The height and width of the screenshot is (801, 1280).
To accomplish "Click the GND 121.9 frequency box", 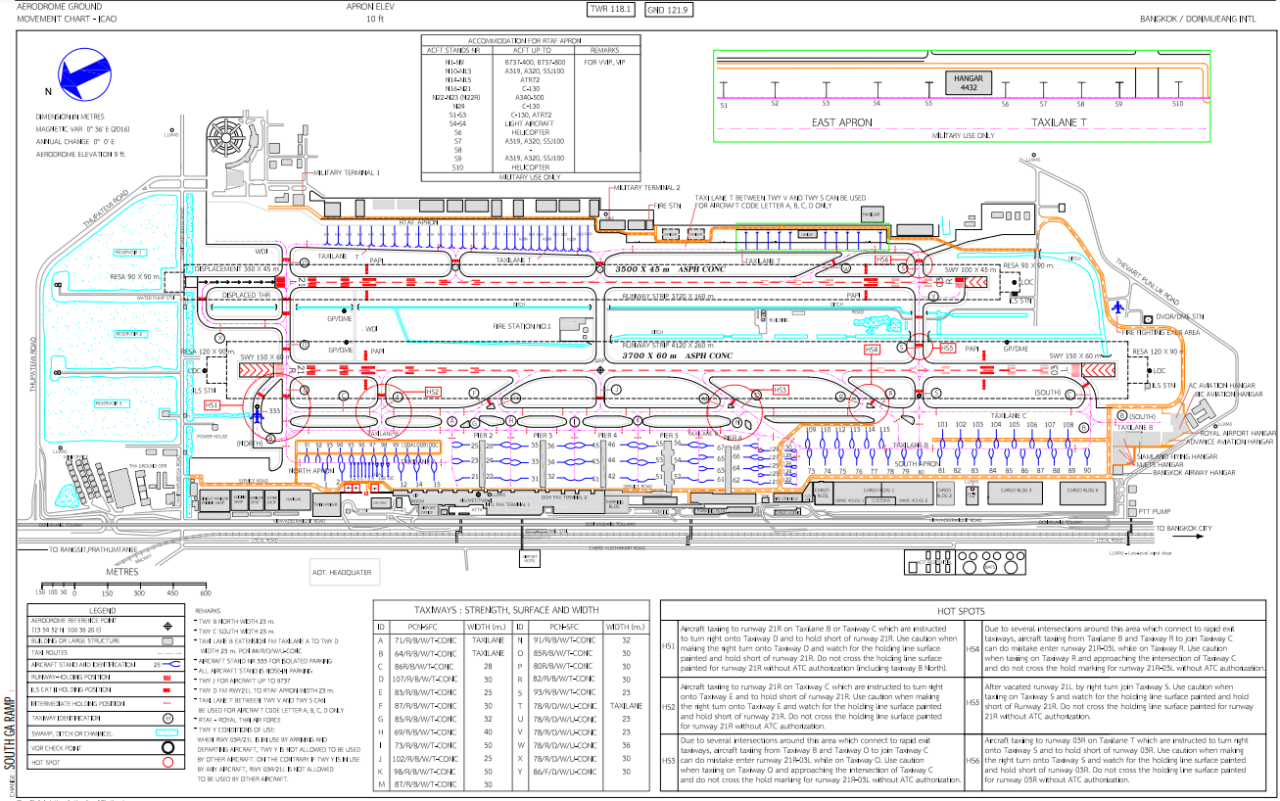I will 669,9.
